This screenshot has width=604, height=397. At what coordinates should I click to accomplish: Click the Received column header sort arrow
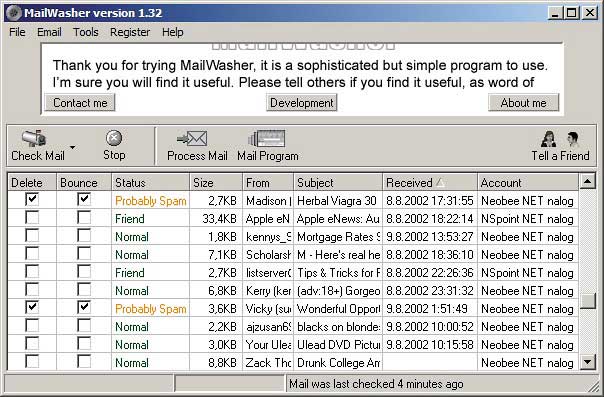pos(441,183)
